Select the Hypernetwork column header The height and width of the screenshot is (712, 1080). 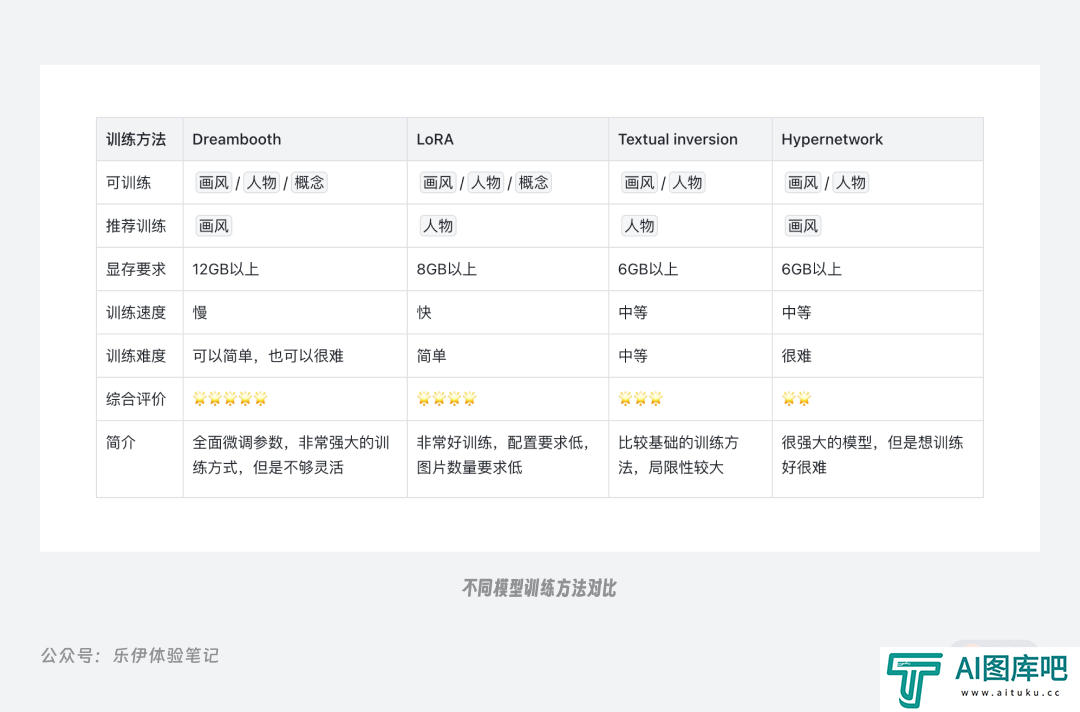coord(878,139)
